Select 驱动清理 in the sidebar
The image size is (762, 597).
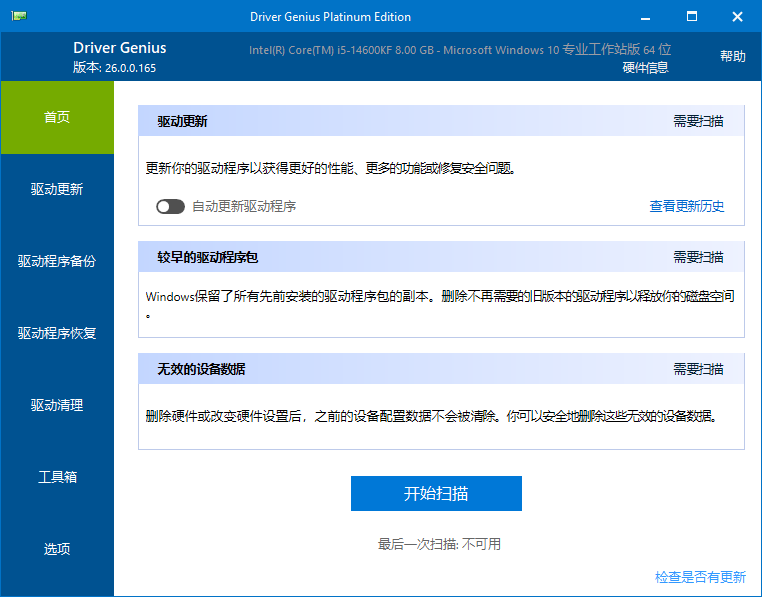point(57,405)
